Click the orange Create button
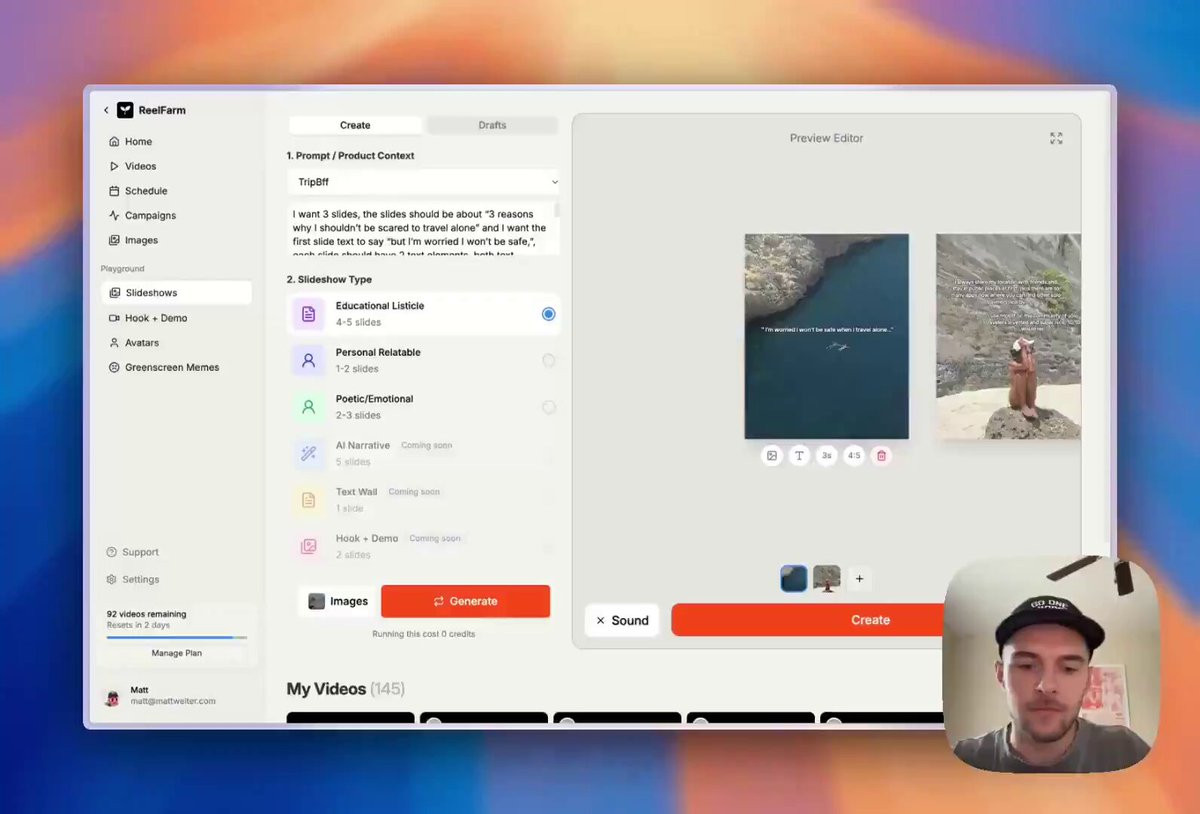This screenshot has height=814, width=1200. point(870,620)
